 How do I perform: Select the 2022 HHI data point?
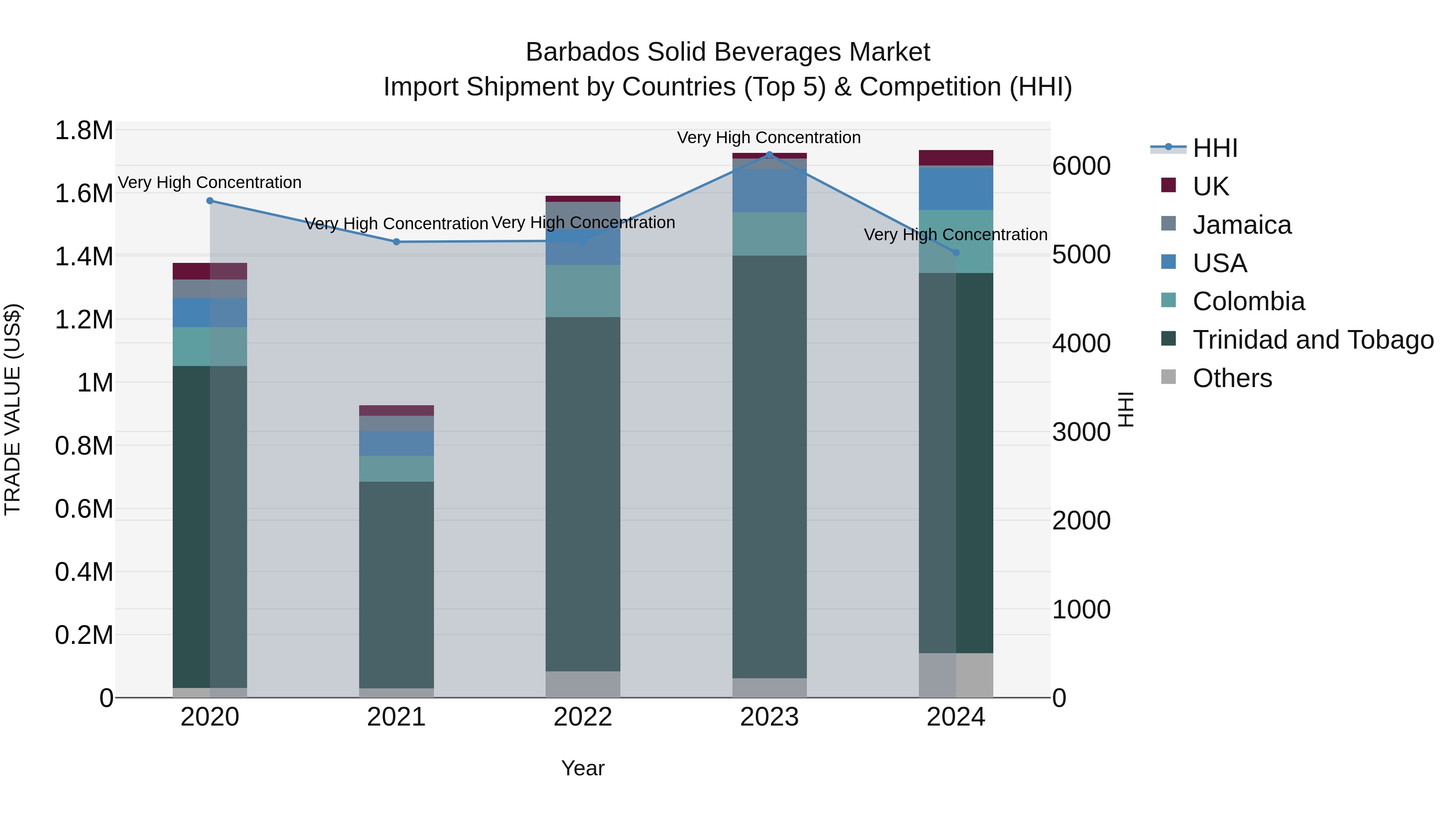583,241
